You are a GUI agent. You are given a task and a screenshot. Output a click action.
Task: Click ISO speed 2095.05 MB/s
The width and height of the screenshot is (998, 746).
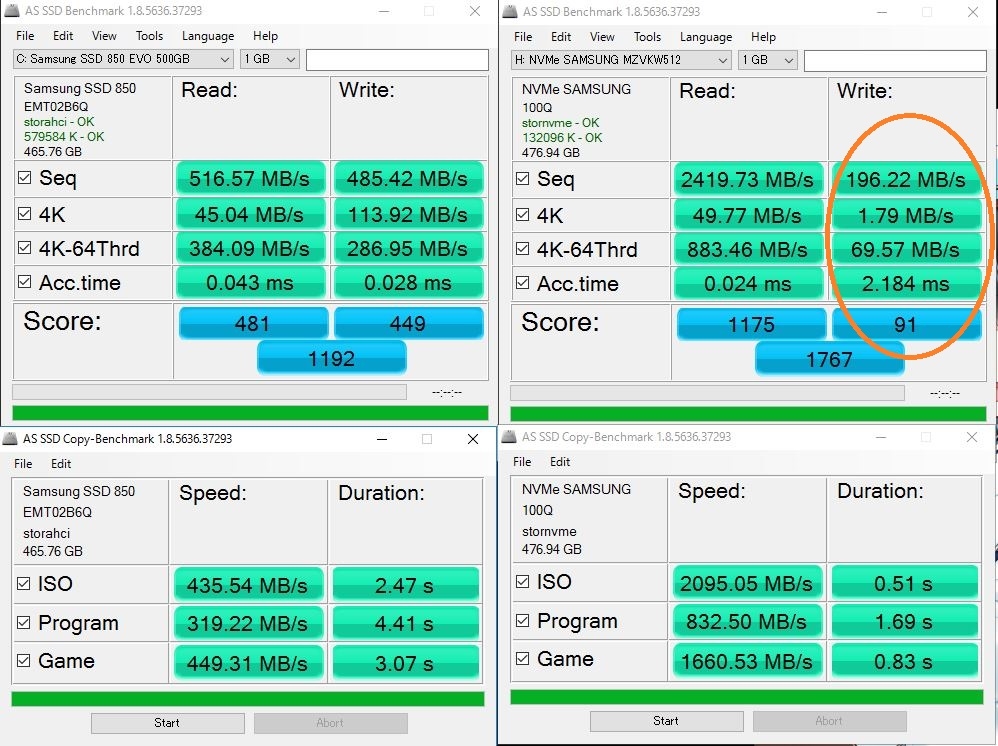747,583
